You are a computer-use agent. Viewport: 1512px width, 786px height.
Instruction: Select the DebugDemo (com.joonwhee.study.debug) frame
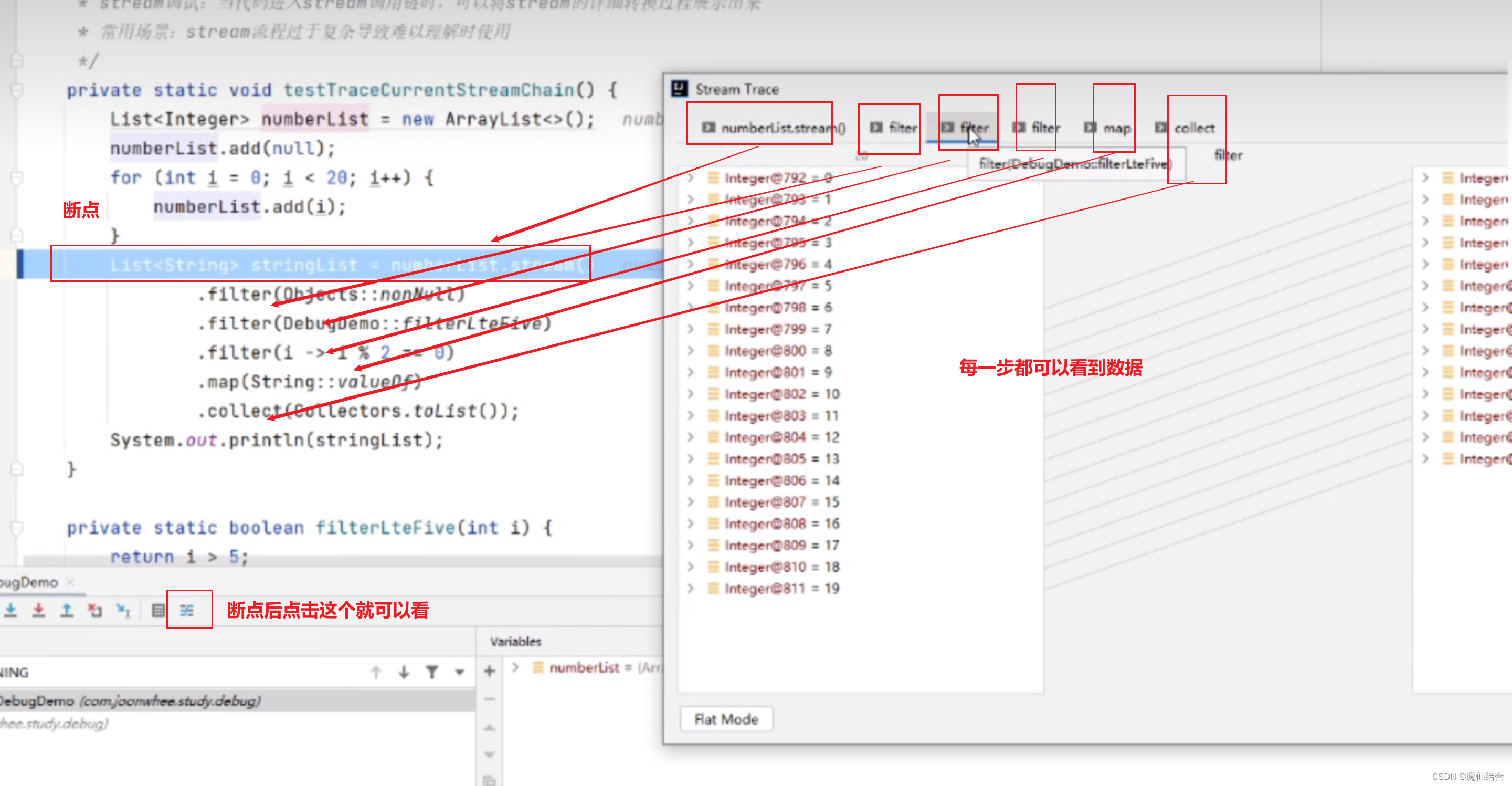tap(237, 701)
